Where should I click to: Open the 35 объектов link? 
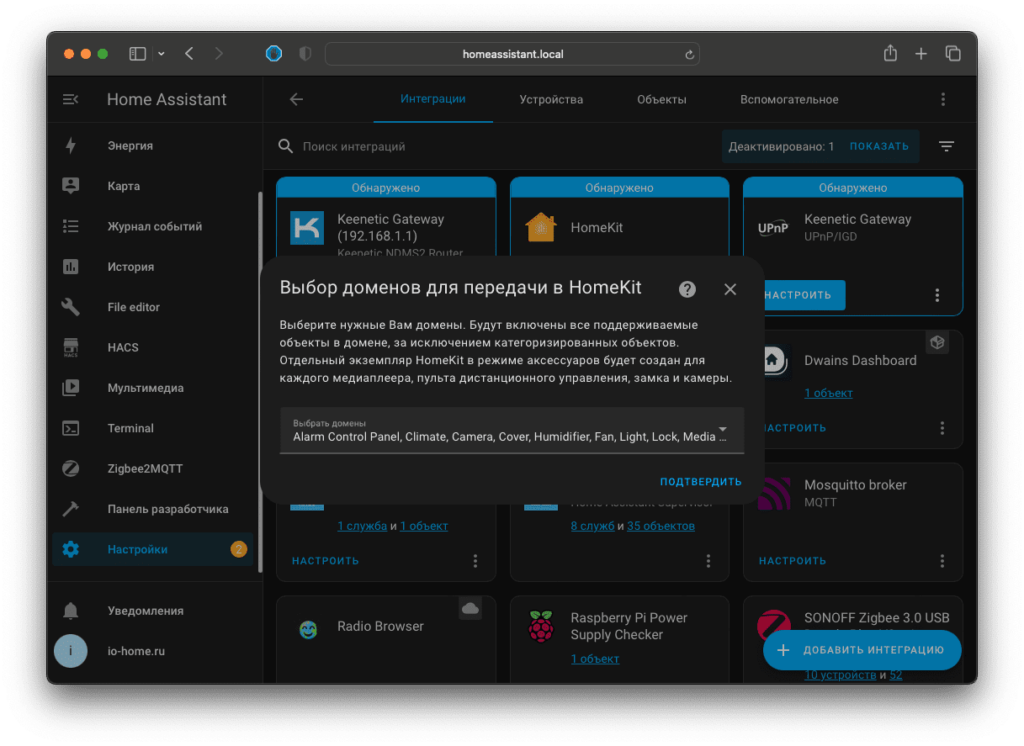(x=660, y=526)
